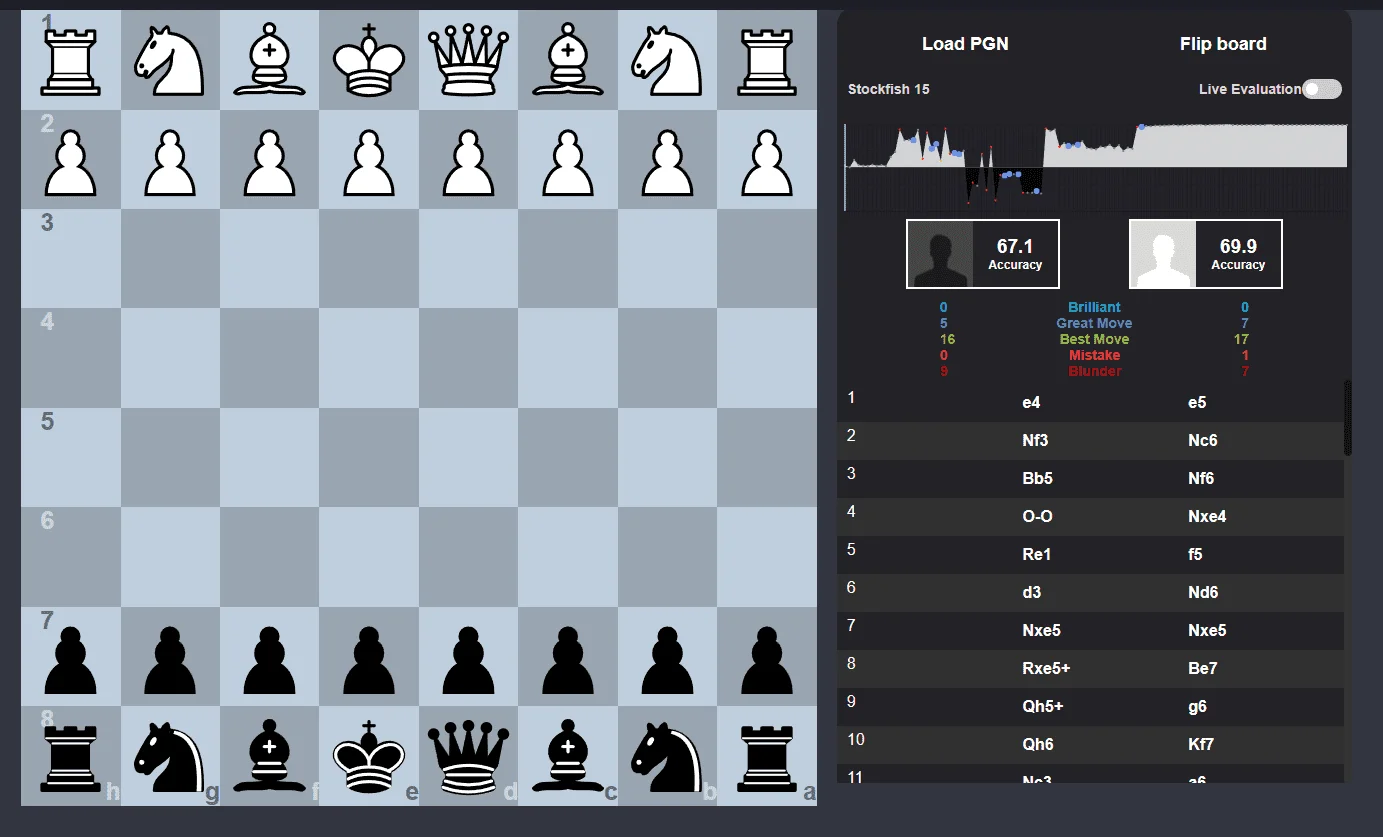
Task: Jump to the O-O castling move
Action: (x=1038, y=517)
